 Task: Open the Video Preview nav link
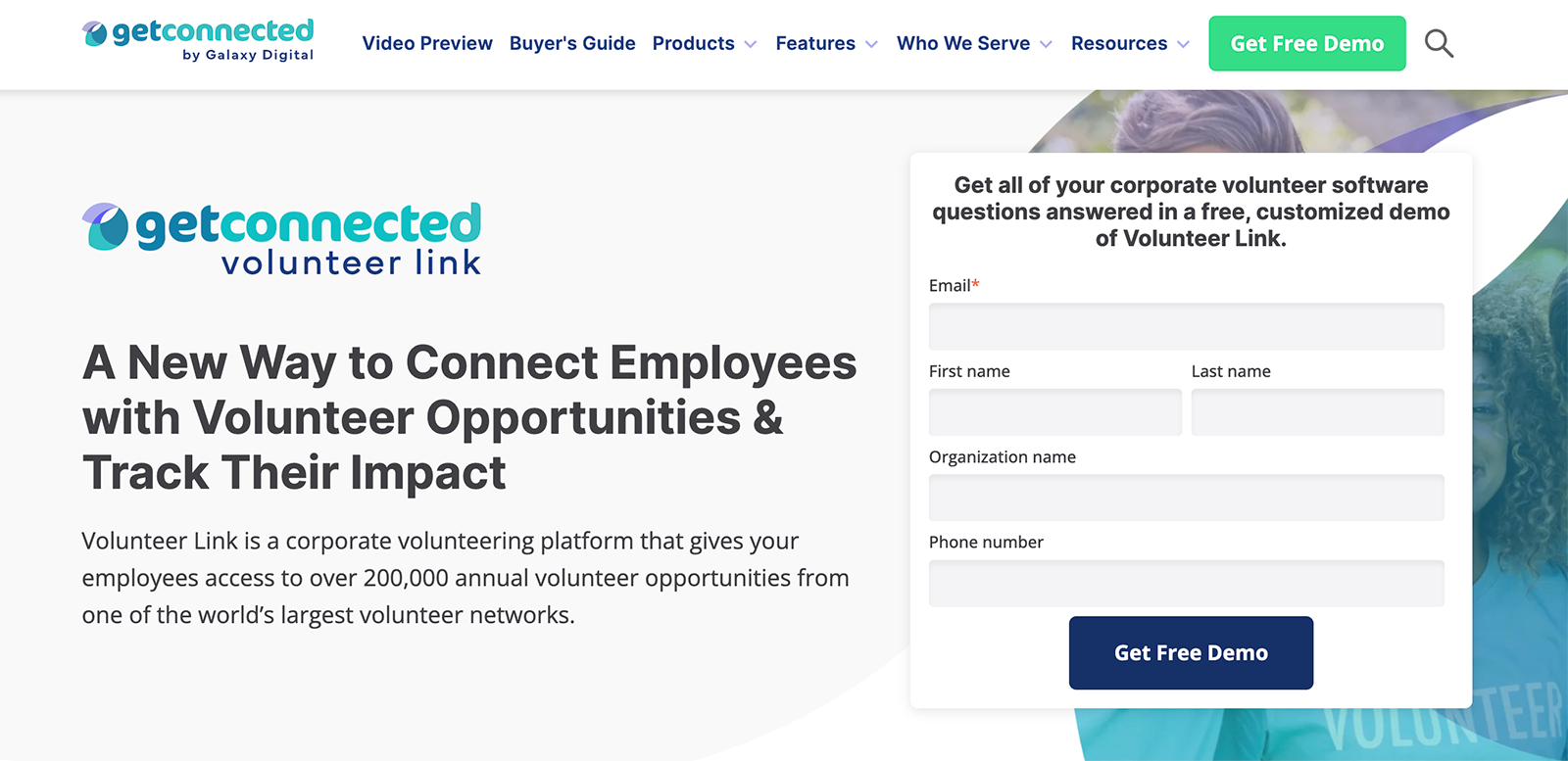427,43
